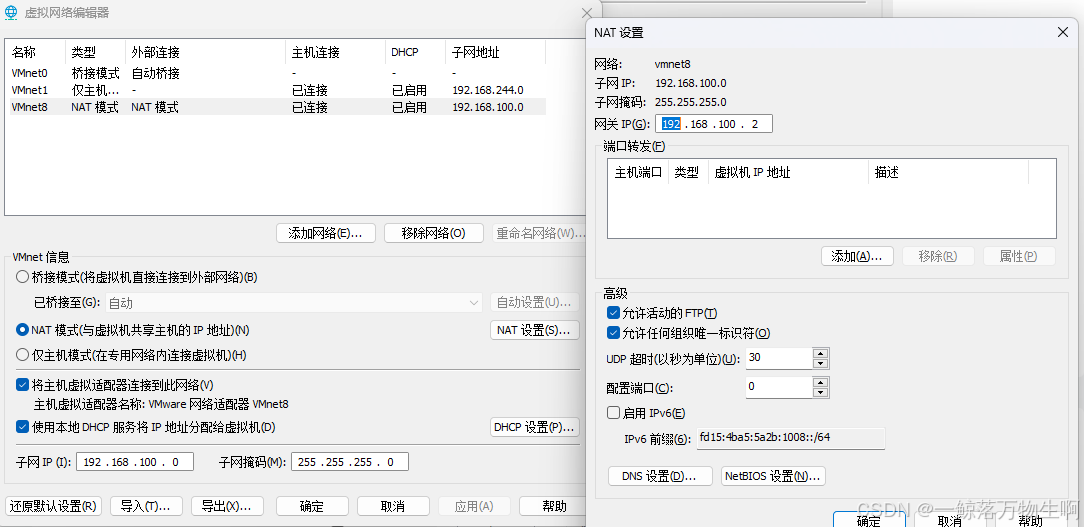The width and height of the screenshot is (1084, 527).
Task: Open DHCP 设置(P)... button
Action: [x=534, y=427]
